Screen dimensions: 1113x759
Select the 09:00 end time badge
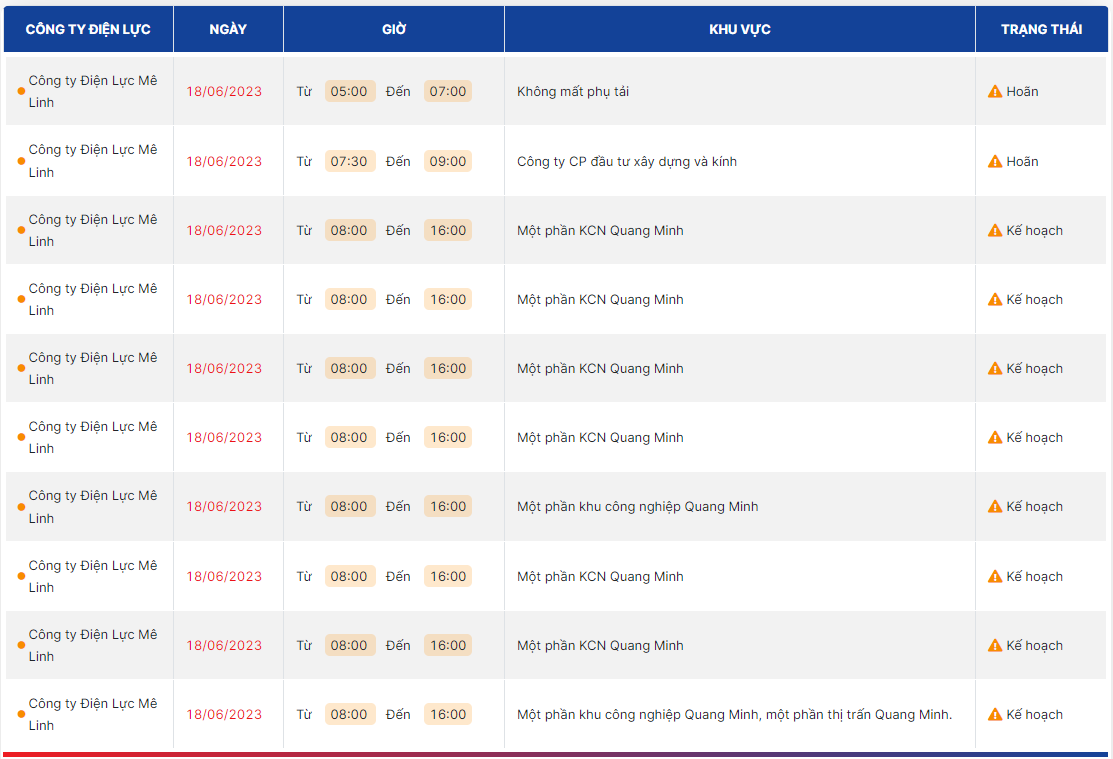(448, 161)
